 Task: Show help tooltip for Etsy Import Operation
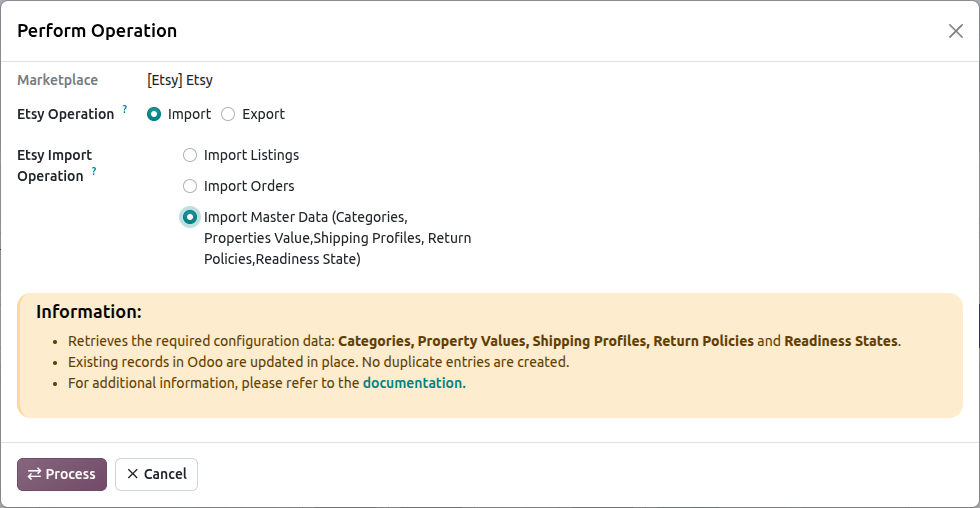pos(94,171)
